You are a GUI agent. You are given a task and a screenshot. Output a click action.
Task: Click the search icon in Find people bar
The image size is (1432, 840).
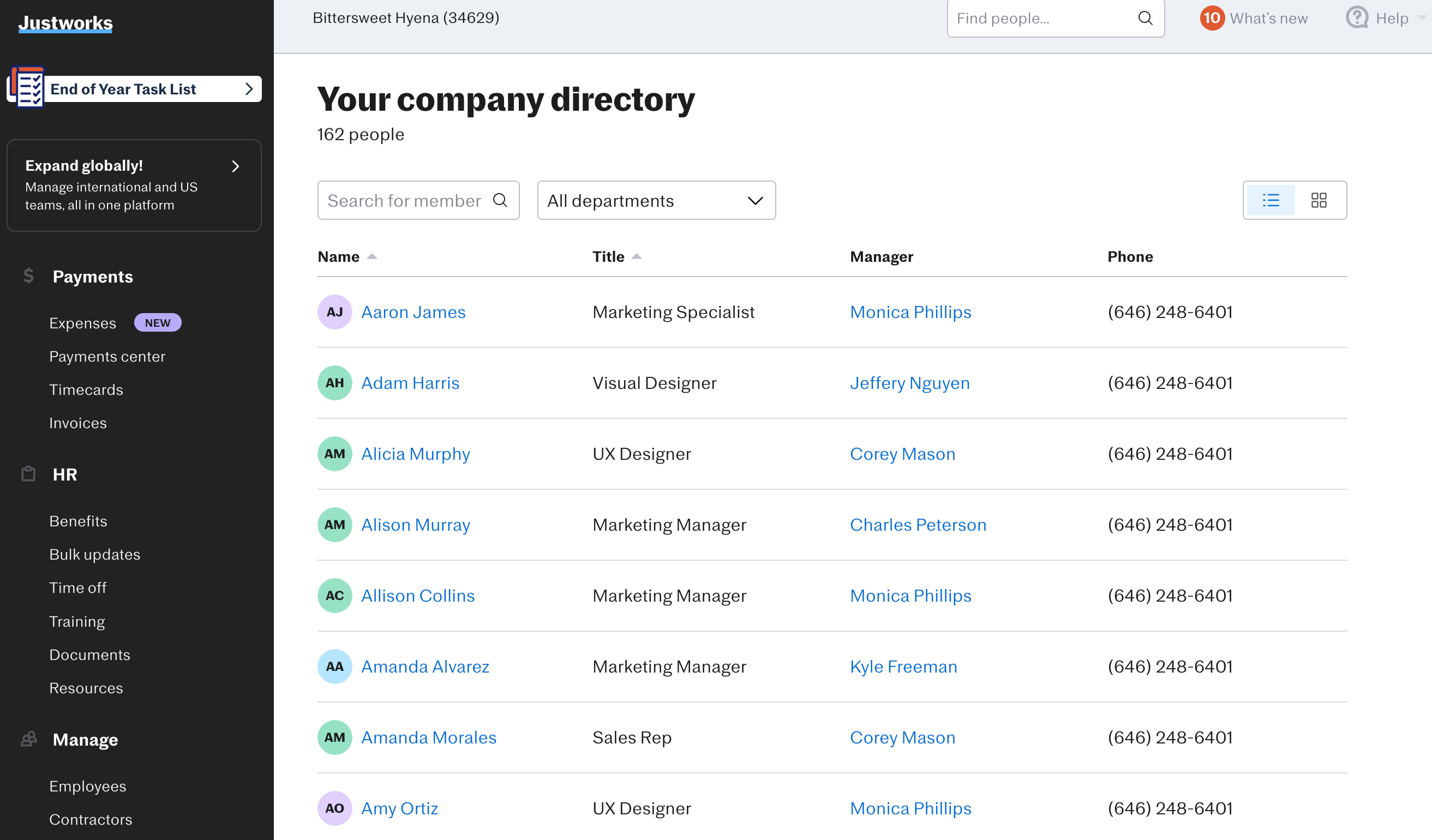pyautogui.click(x=1145, y=18)
